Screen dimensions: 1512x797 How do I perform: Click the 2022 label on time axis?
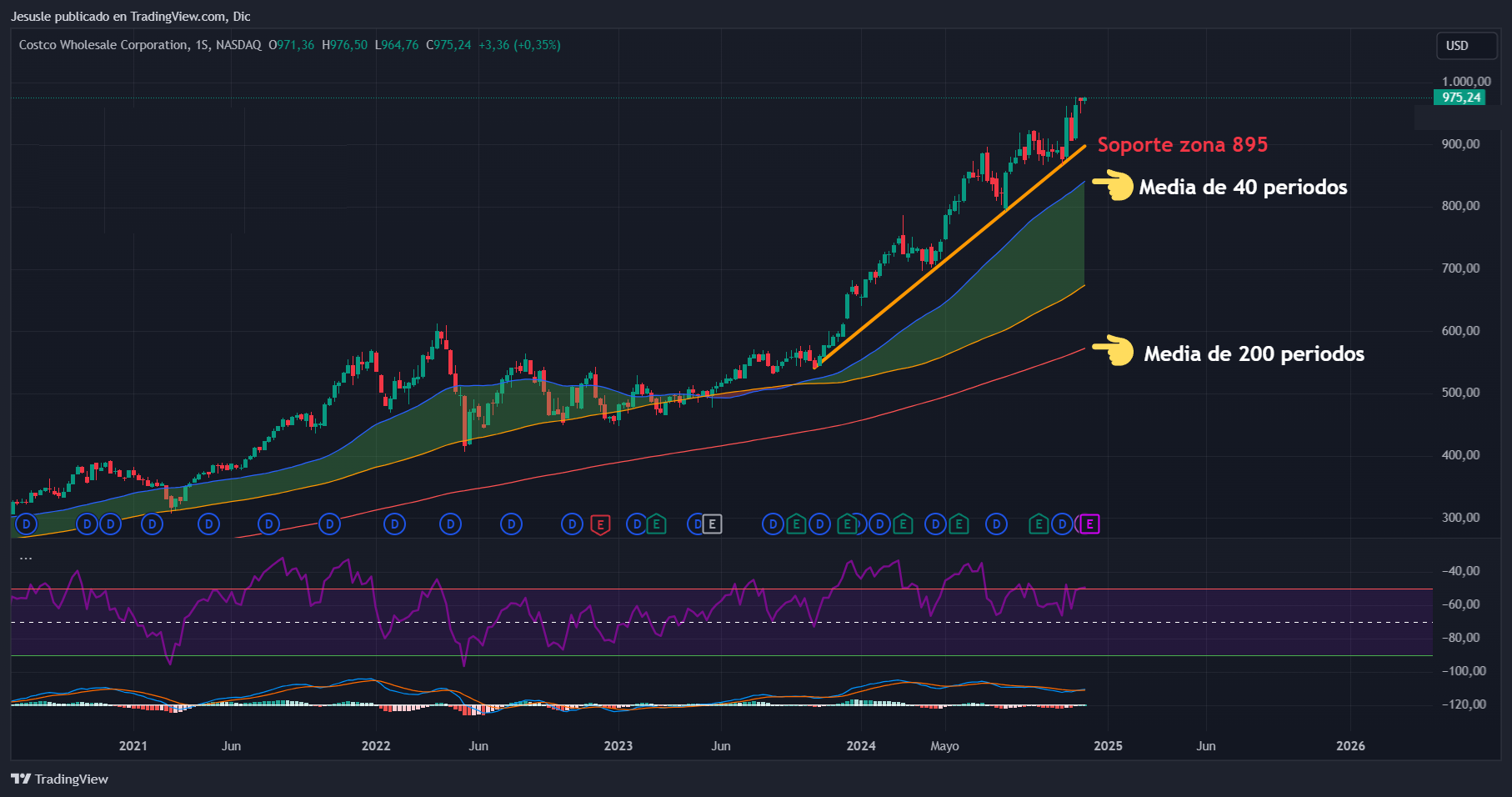click(376, 746)
